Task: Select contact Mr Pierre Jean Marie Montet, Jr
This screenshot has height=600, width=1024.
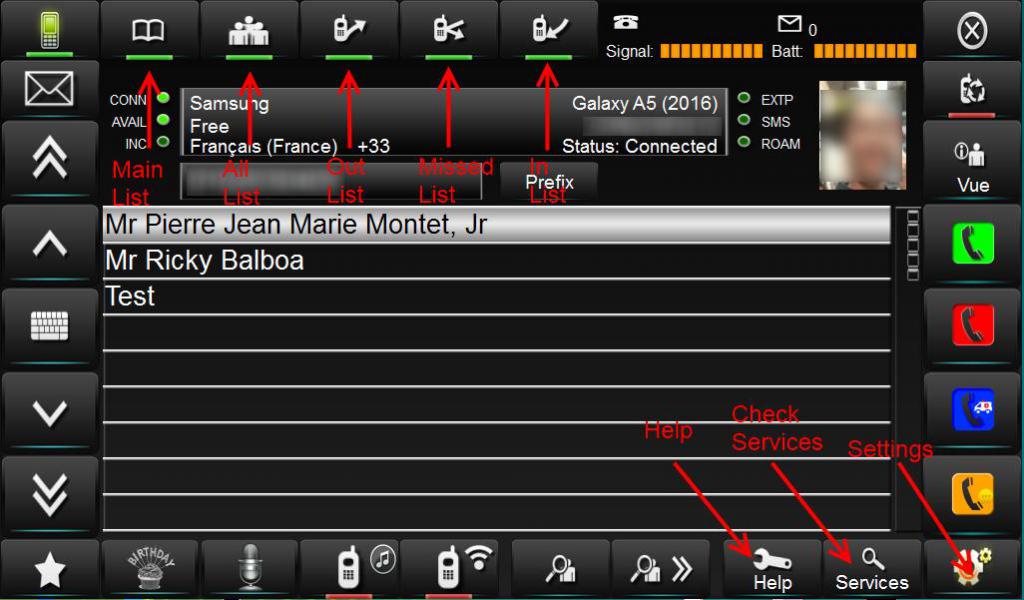Action: [496, 225]
